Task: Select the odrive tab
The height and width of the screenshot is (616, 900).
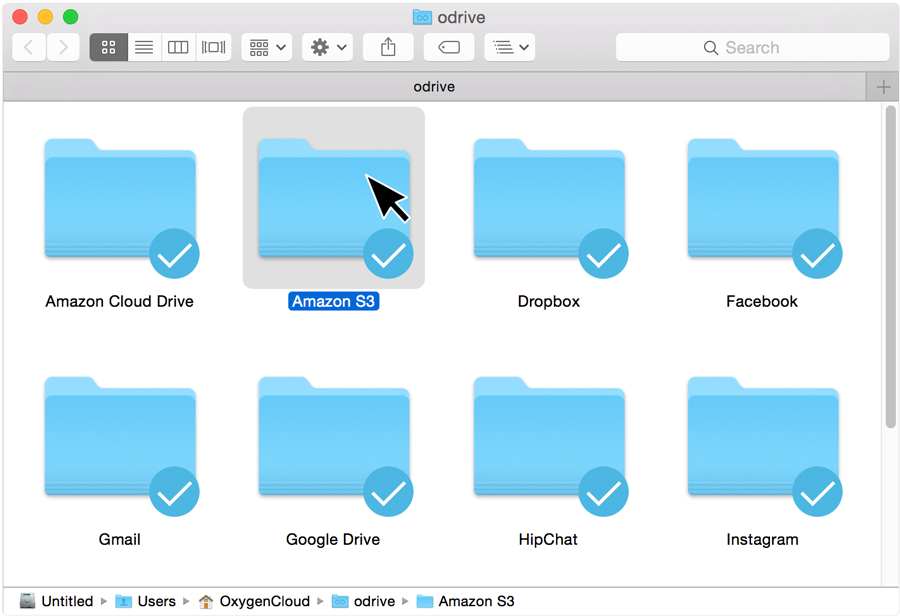Action: (433, 86)
